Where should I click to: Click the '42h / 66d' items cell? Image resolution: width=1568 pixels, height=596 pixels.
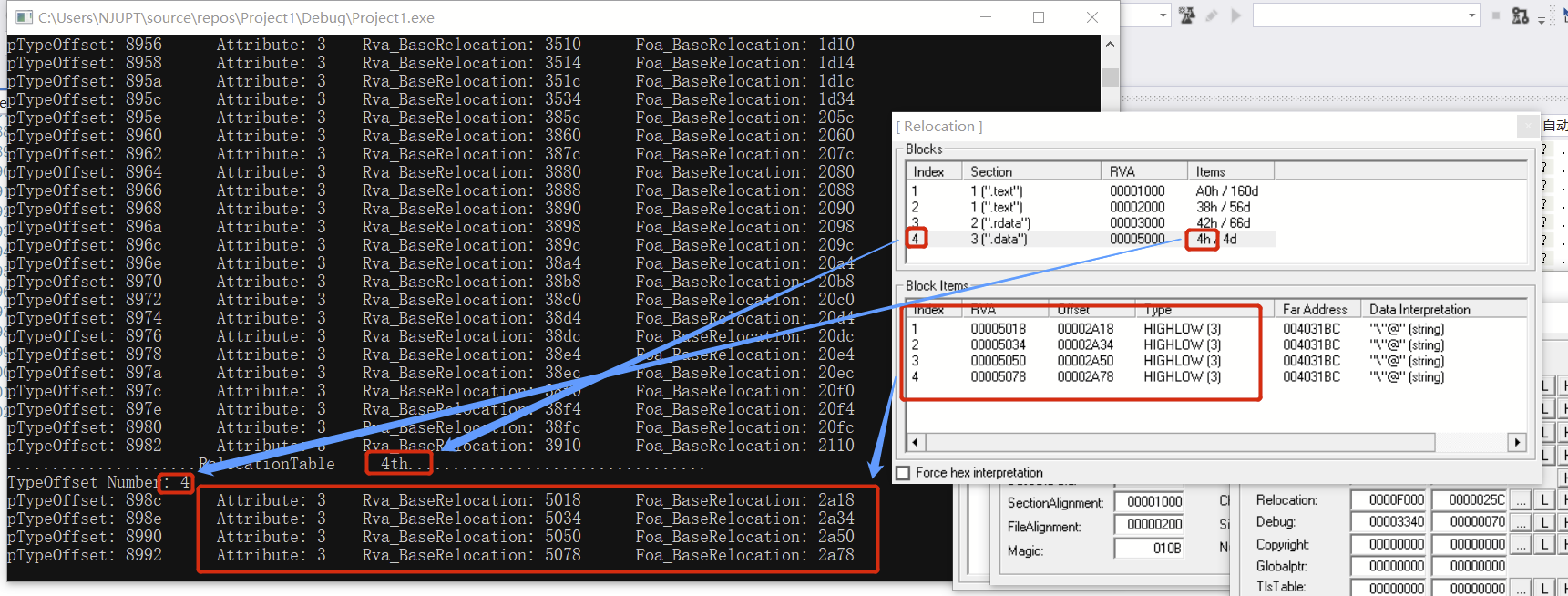(x=1223, y=223)
